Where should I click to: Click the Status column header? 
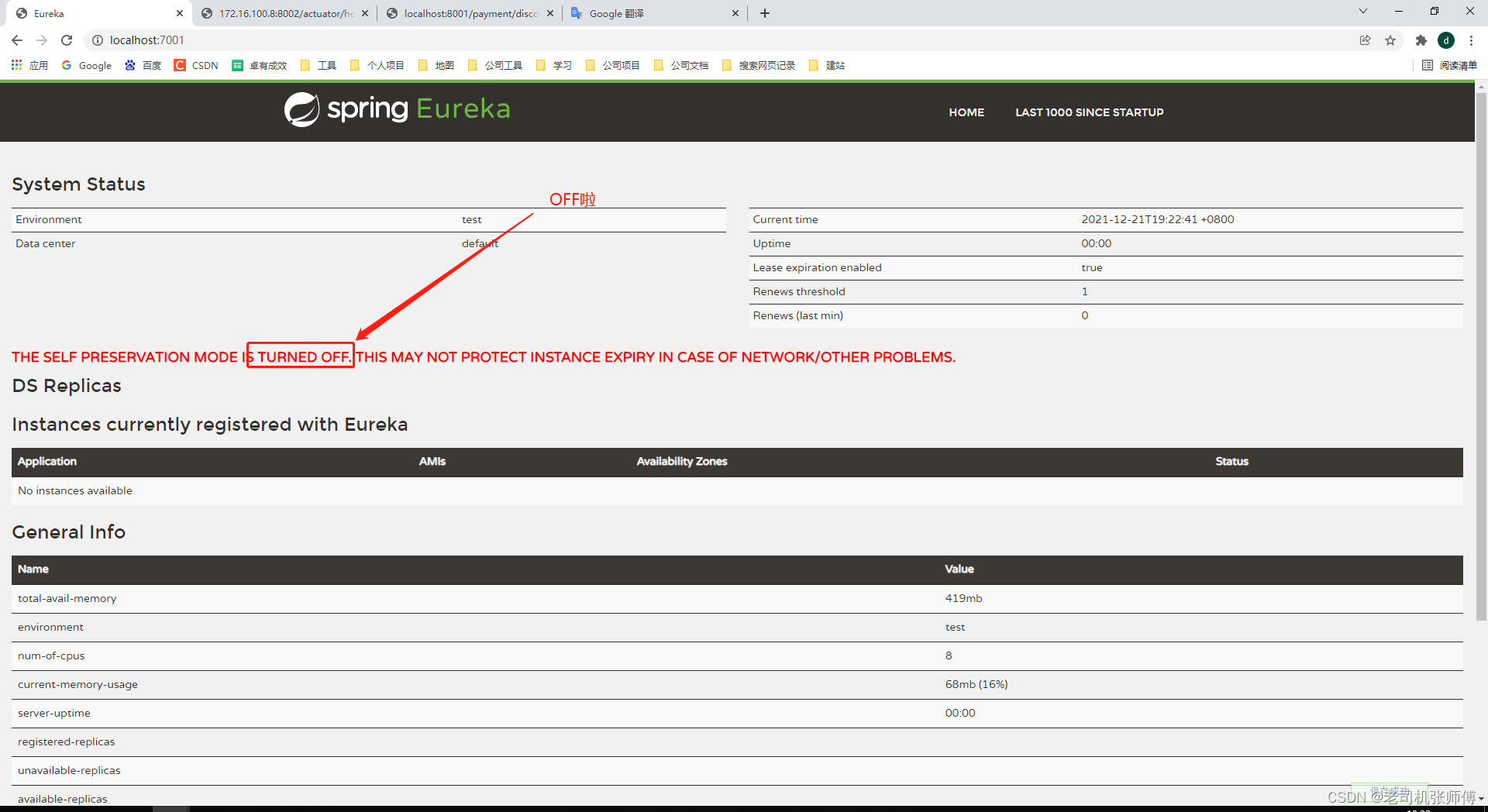tap(1231, 461)
